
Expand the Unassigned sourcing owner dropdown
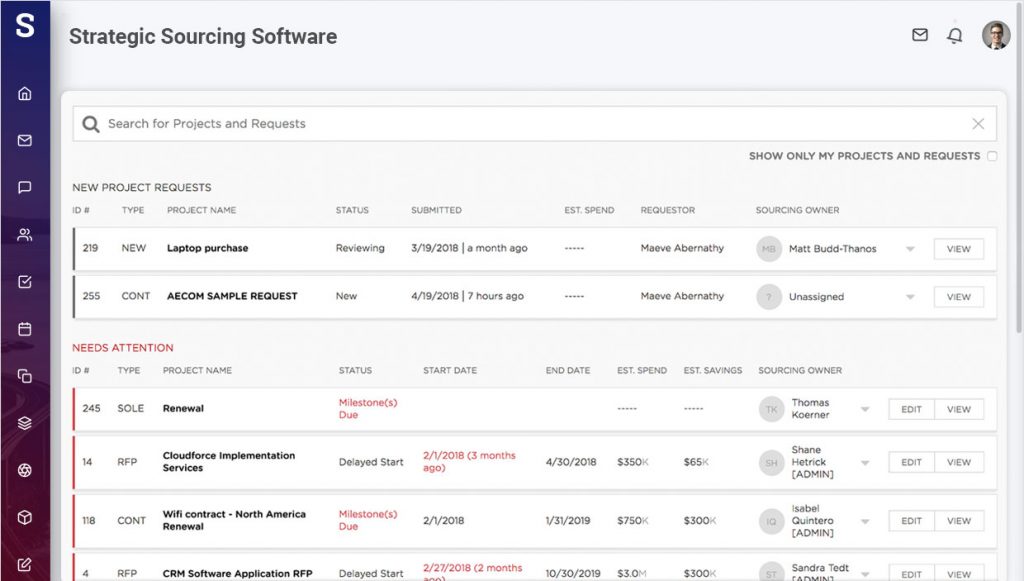point(910,296)
